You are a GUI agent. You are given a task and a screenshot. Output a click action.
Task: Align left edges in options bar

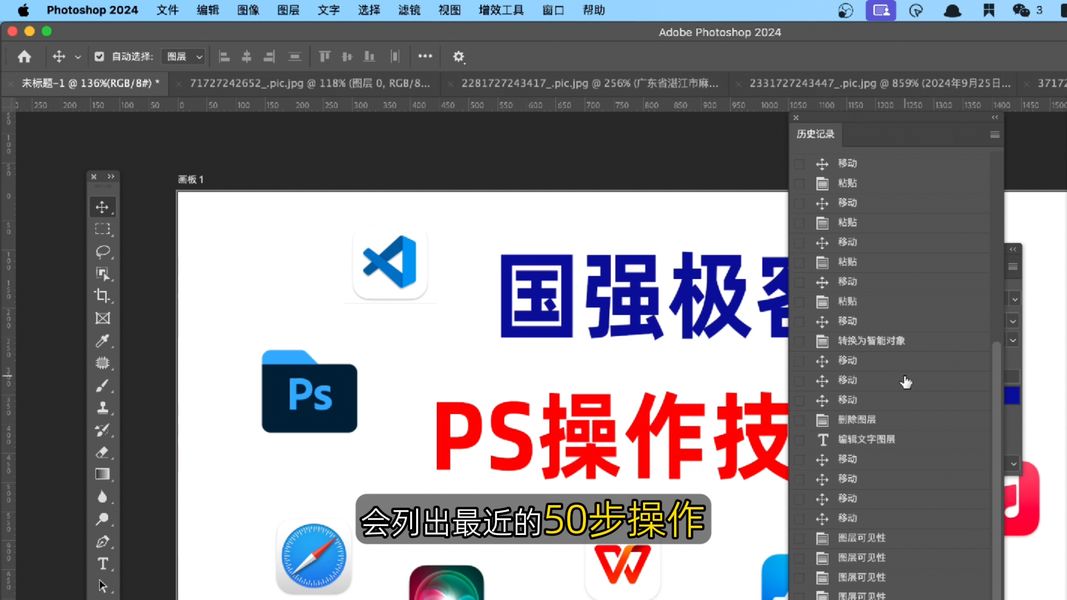tap(225, 56)
